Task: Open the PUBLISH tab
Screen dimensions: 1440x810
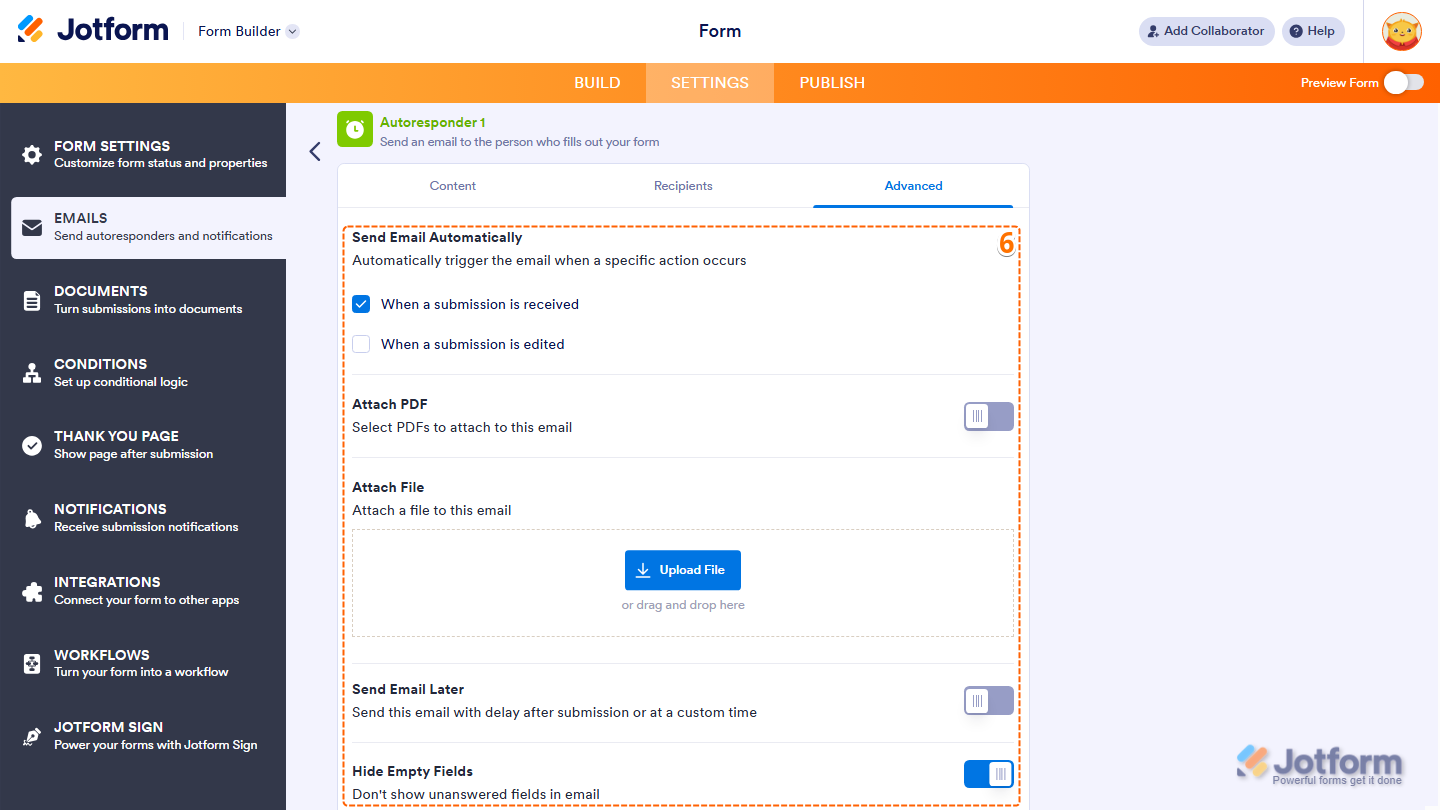Action: click(832, 83)
